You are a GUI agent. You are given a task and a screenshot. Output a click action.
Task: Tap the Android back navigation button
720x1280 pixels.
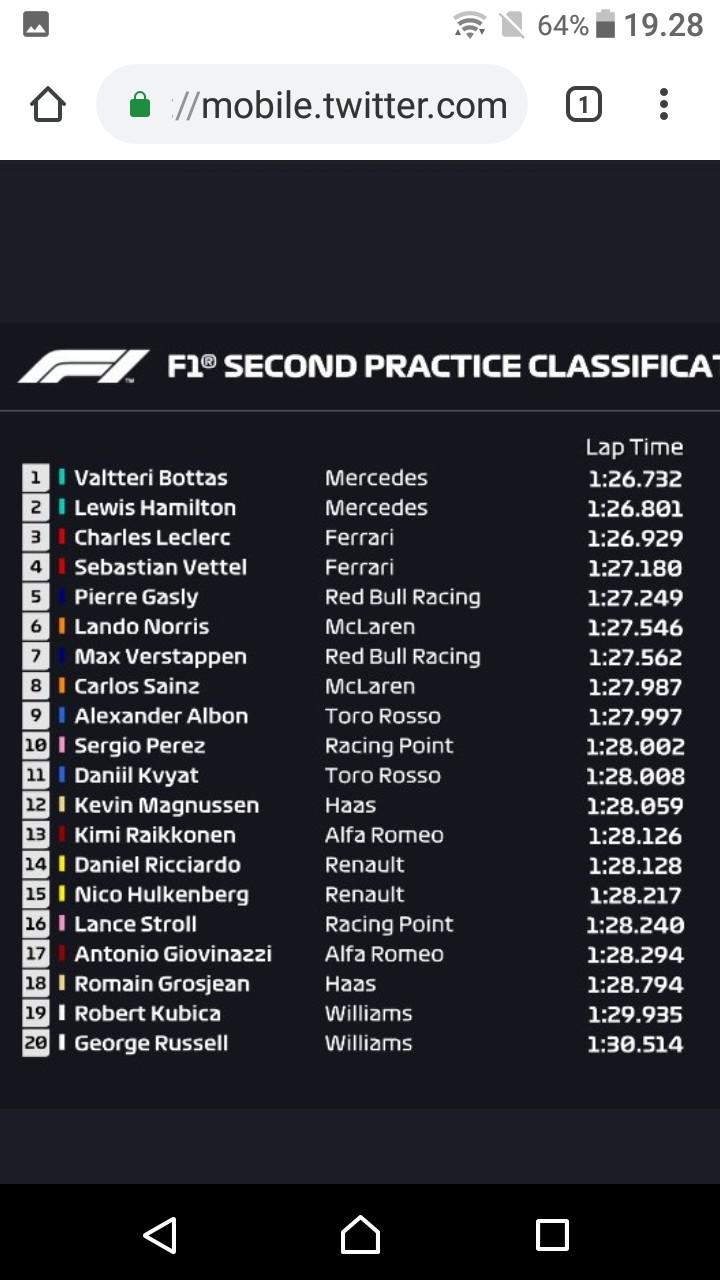[160, 1235]
